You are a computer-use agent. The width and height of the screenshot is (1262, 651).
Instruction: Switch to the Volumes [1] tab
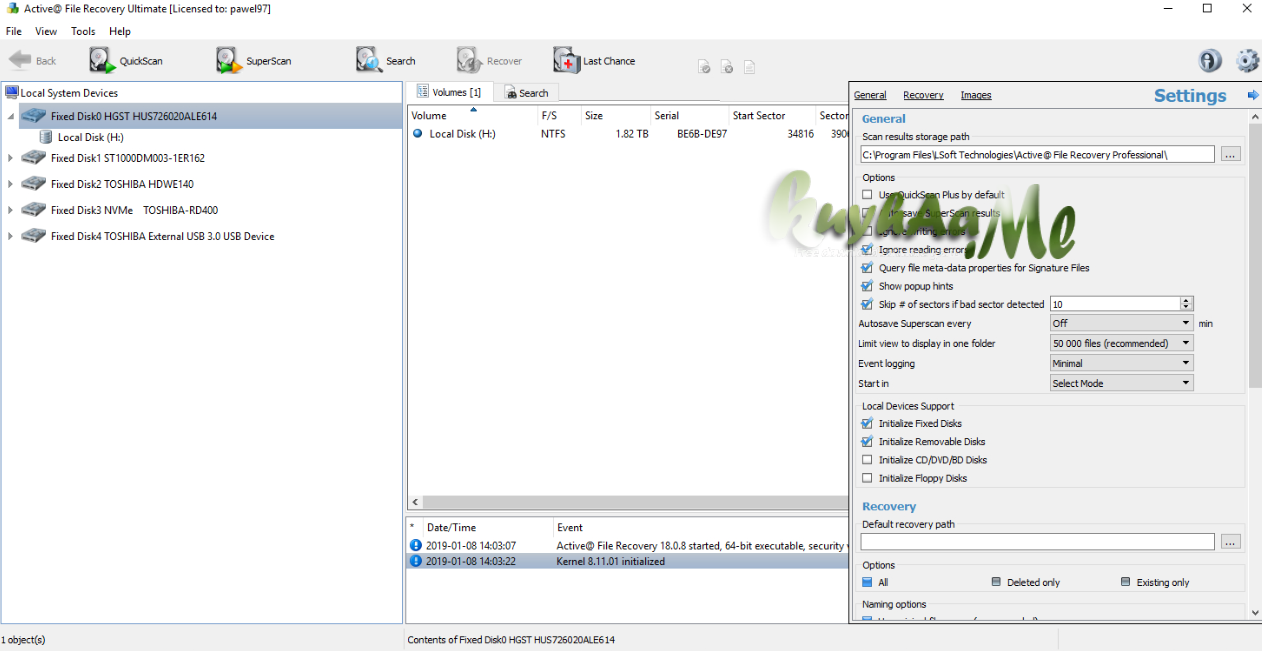[x=449, y=92]
